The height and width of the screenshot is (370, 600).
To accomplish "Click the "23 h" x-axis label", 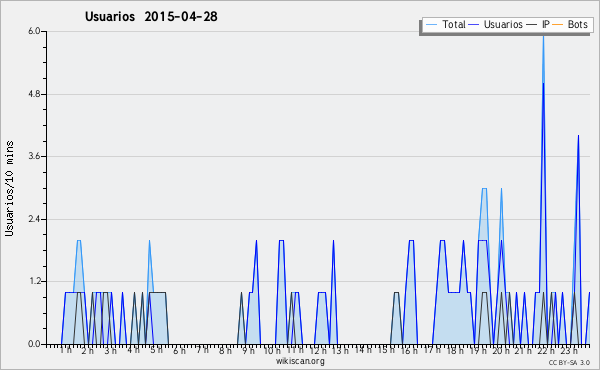I will (x=569, y=350).
